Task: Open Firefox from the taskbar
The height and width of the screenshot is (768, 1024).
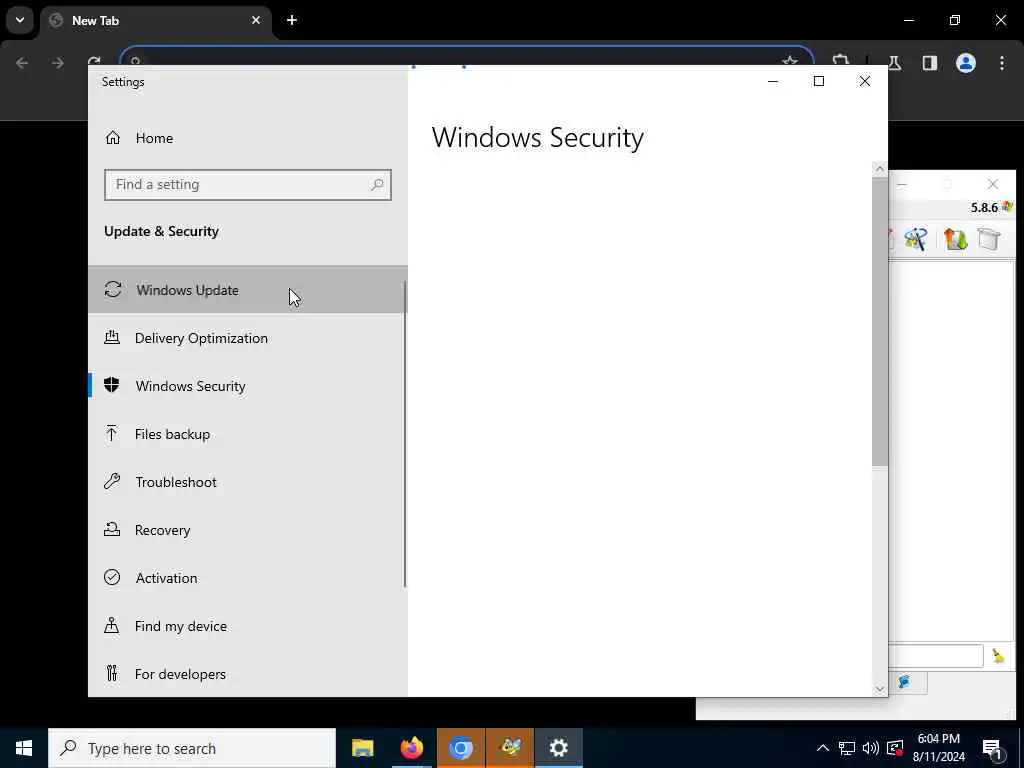Action: (x=411, y=748)
